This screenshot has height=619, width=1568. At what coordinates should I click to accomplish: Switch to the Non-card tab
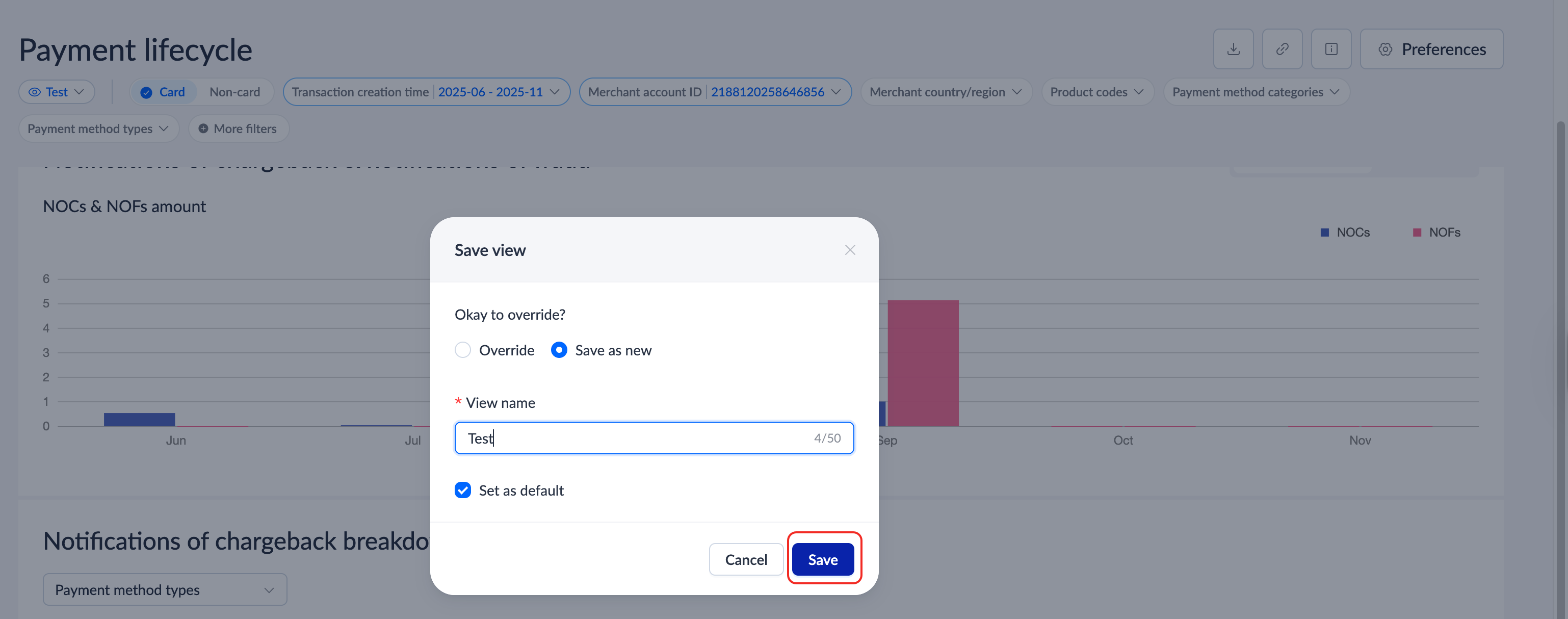click(x=234, y=92)
